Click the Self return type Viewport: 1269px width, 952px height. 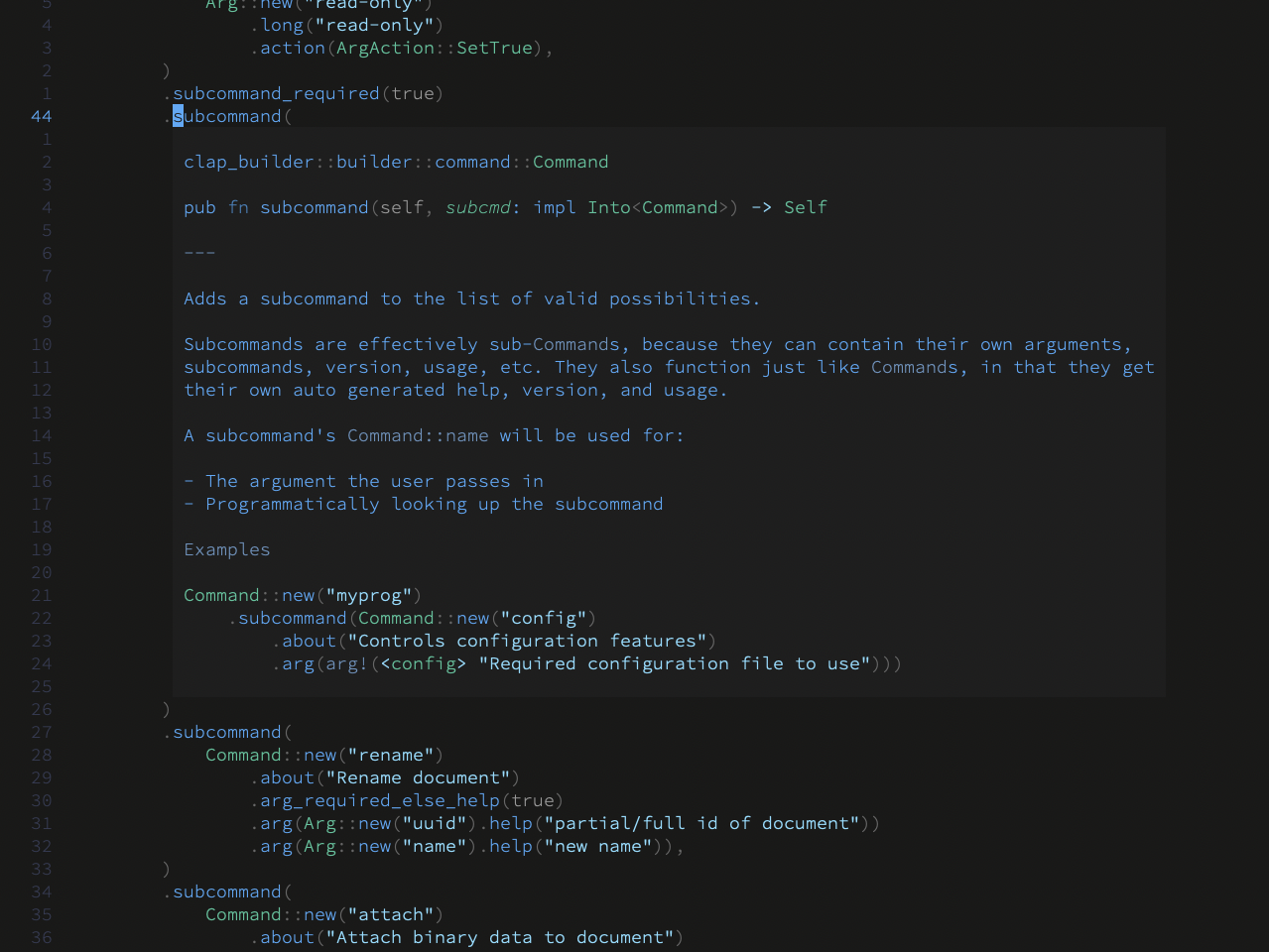pos(805,208)
